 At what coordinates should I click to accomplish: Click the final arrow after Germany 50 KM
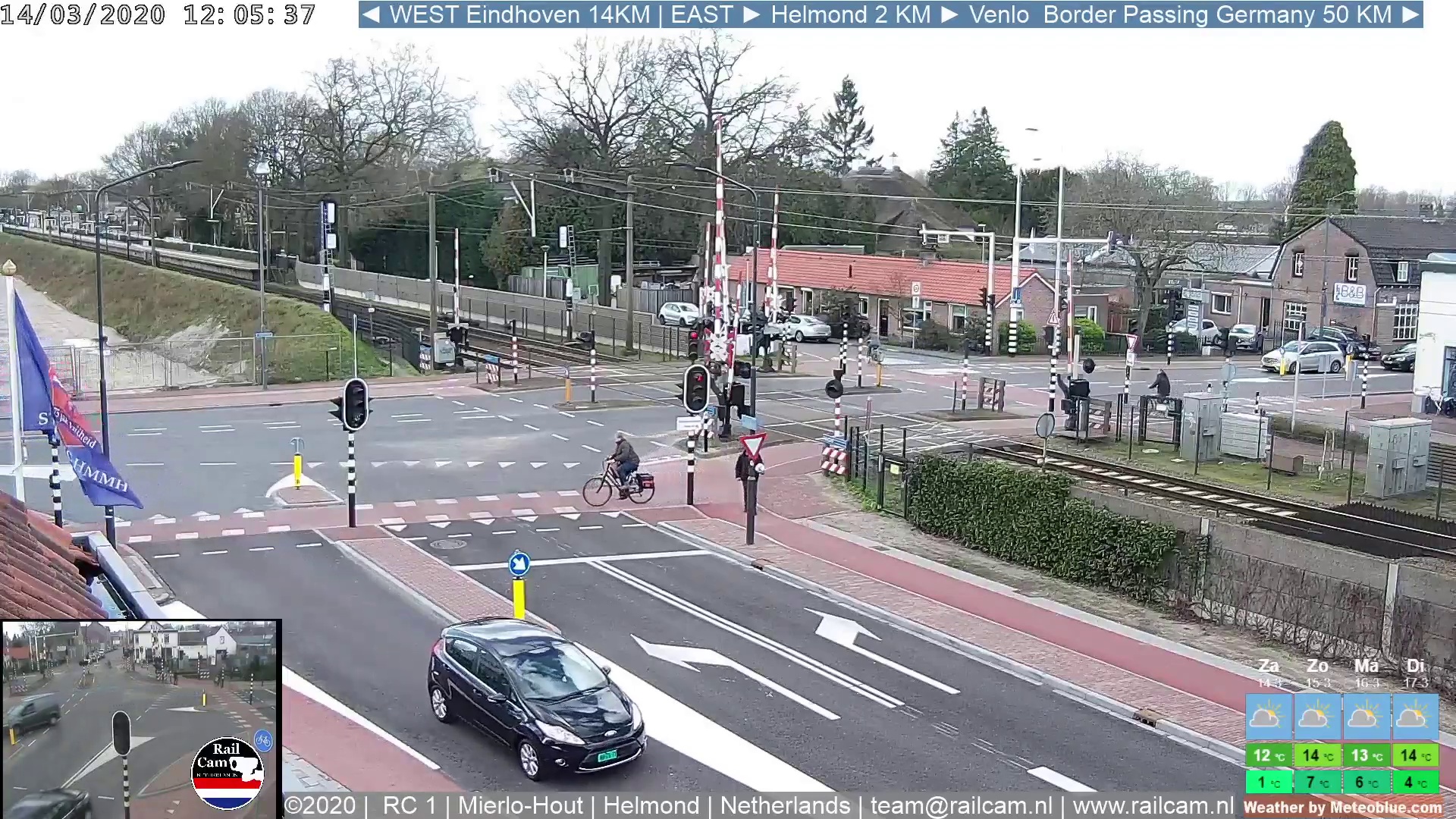(1410, 14)
